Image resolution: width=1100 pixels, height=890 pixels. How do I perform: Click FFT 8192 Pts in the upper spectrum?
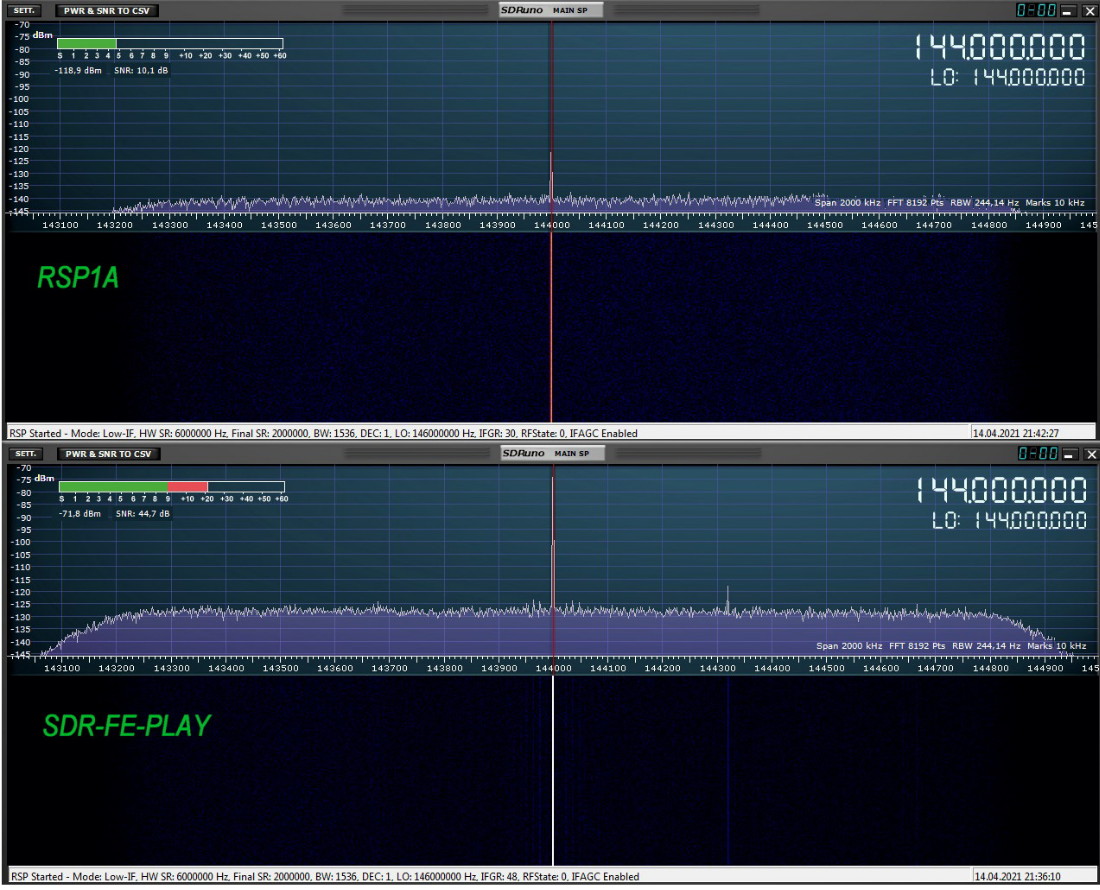pyautogui.click(x=915, y=203)
